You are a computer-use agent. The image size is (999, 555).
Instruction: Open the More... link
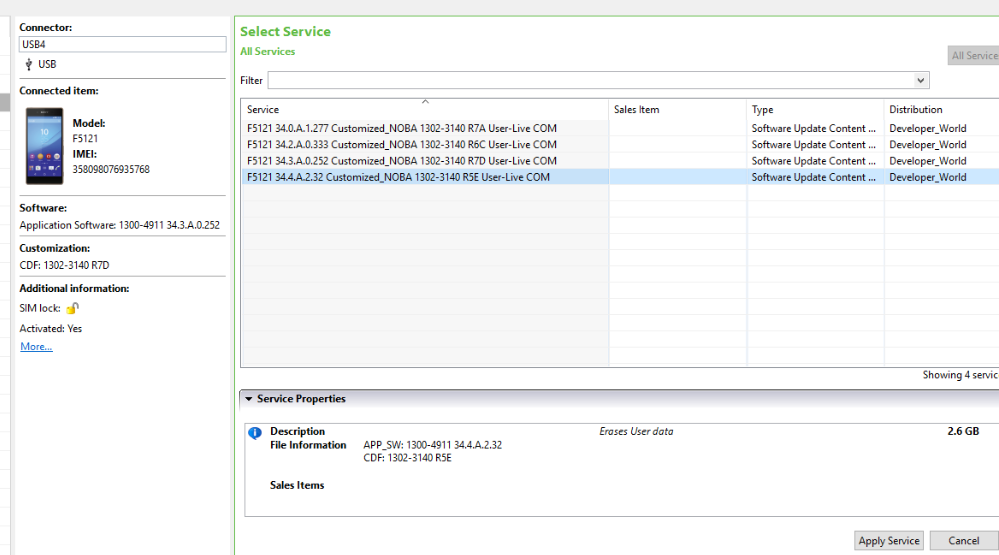tap(36, 347)
